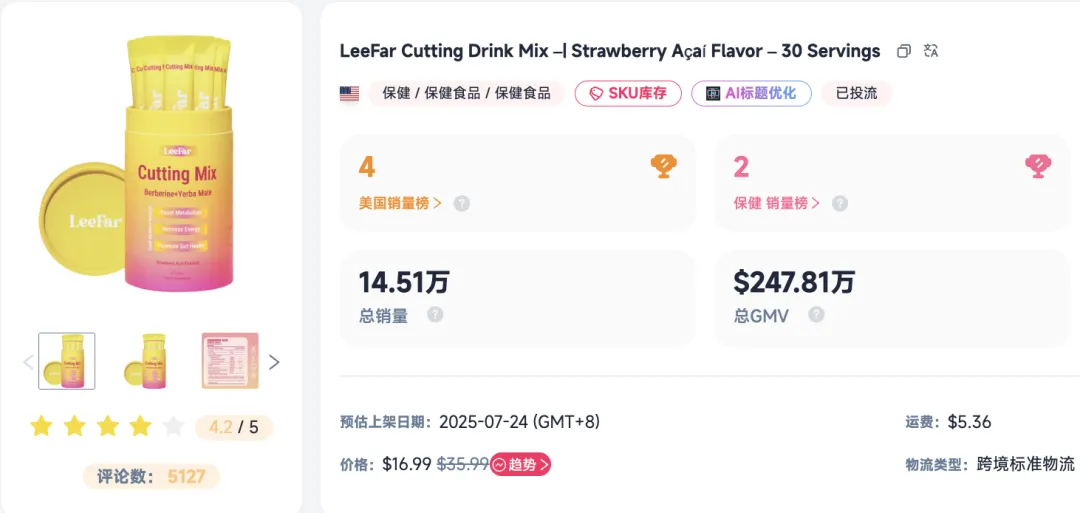Expand the 趋势 price trend button
The height and width of the screenshot is (513, 1080).
click(521, 464)
